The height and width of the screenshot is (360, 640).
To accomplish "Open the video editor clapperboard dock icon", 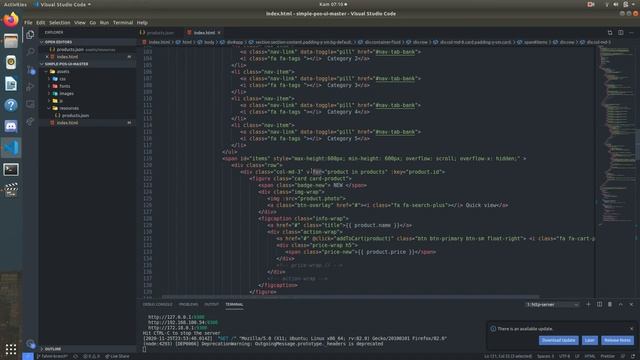I will [x=11, y=190].
